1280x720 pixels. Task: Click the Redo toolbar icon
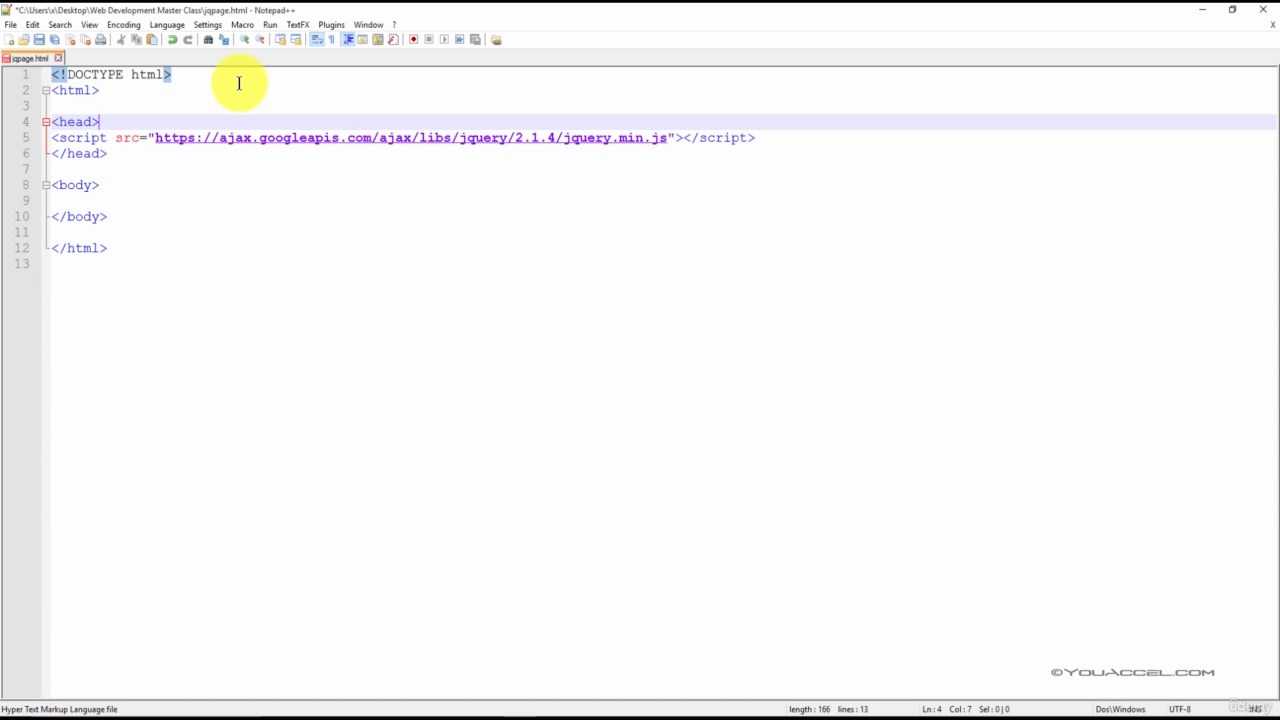click(x=187, y=40)
